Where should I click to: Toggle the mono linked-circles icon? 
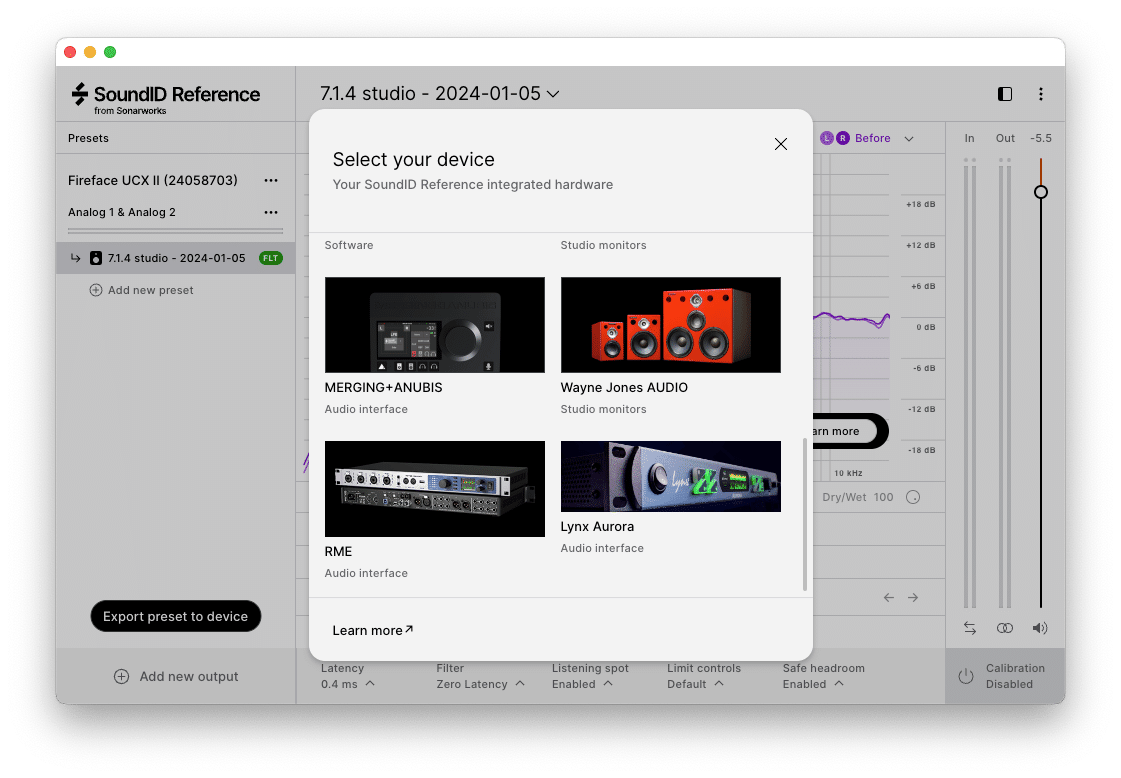click(1004, 628)
